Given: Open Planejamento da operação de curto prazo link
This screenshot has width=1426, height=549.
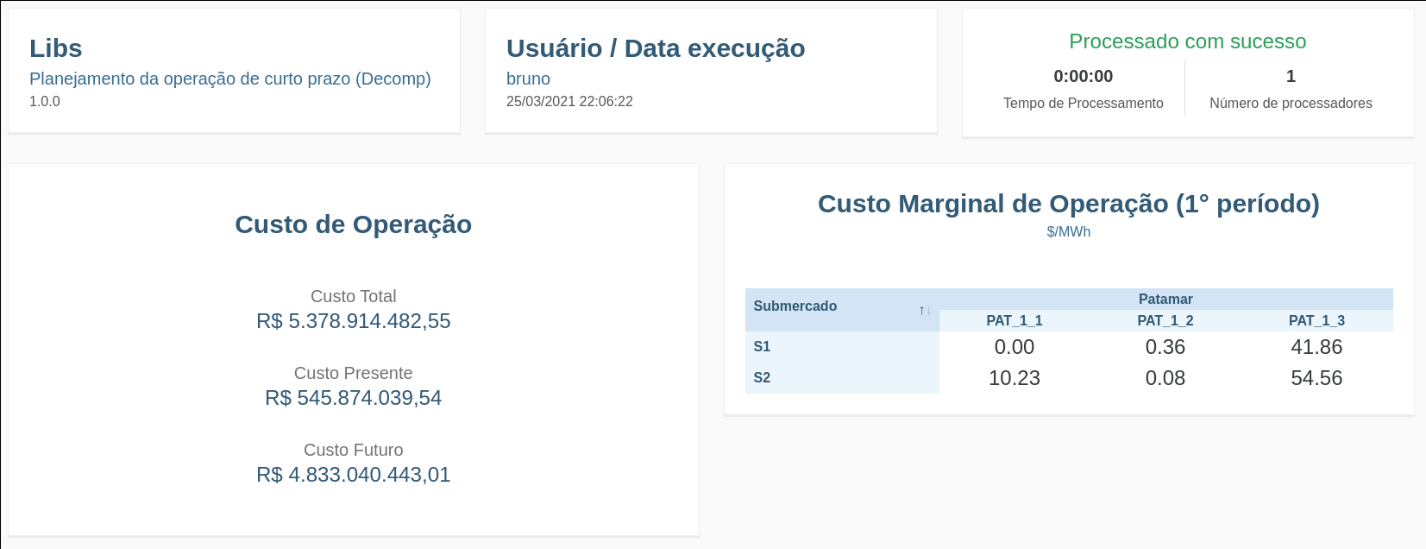Looking at the screenshot, I should click(x=230, y=79).
